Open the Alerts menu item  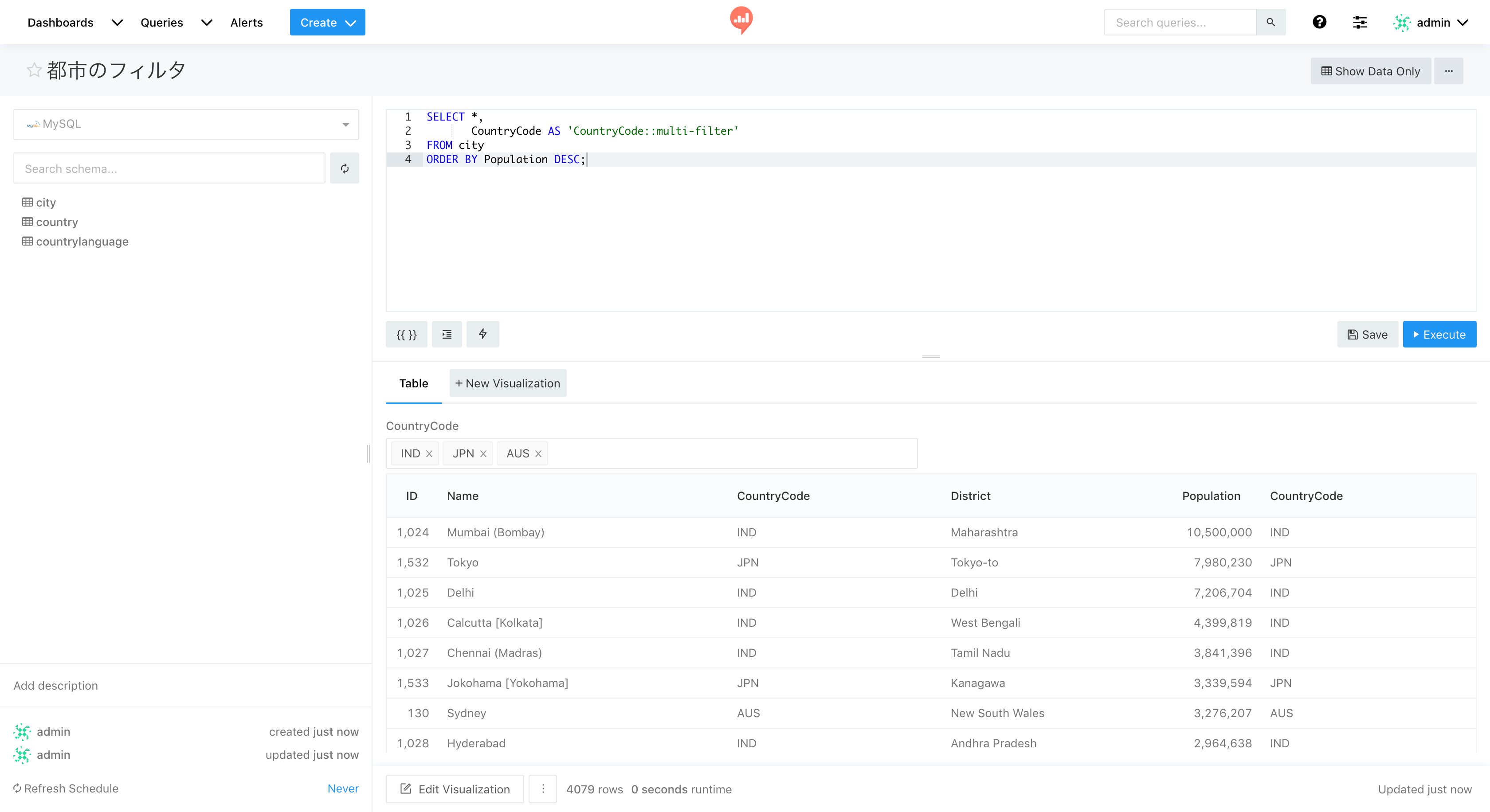pyautogui.click(x=247, y=23)
